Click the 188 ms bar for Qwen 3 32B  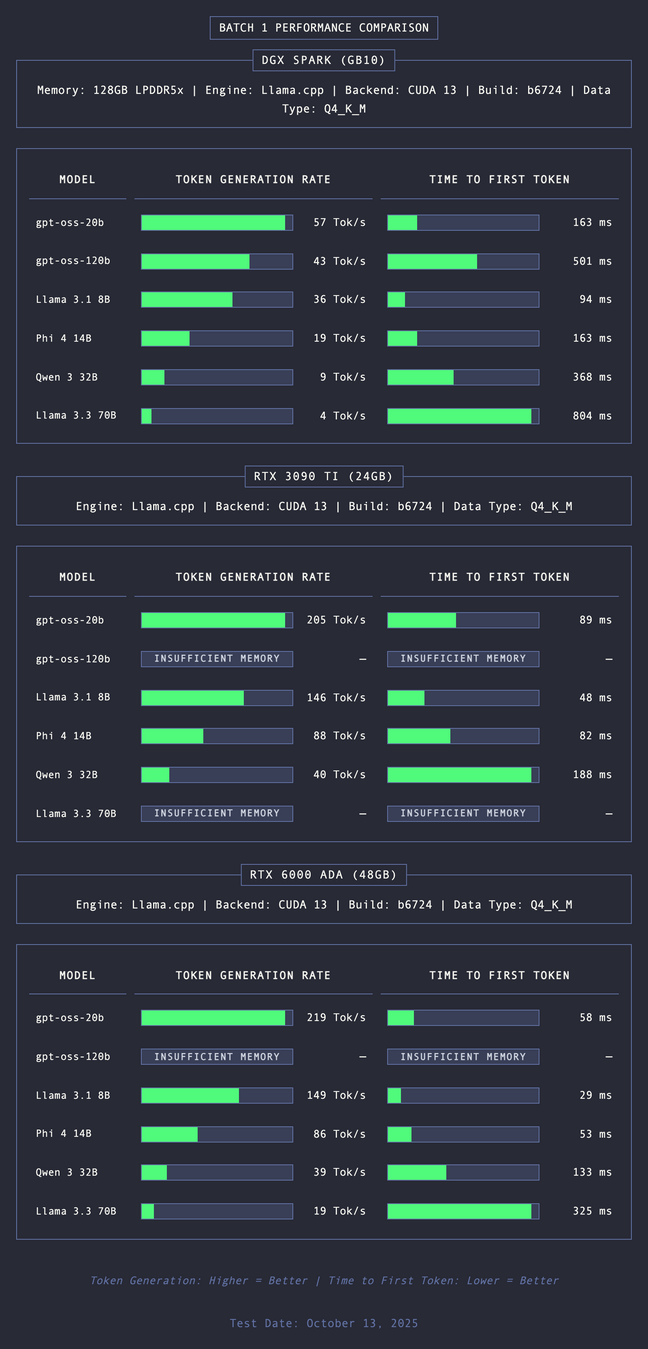coord(463,775)
